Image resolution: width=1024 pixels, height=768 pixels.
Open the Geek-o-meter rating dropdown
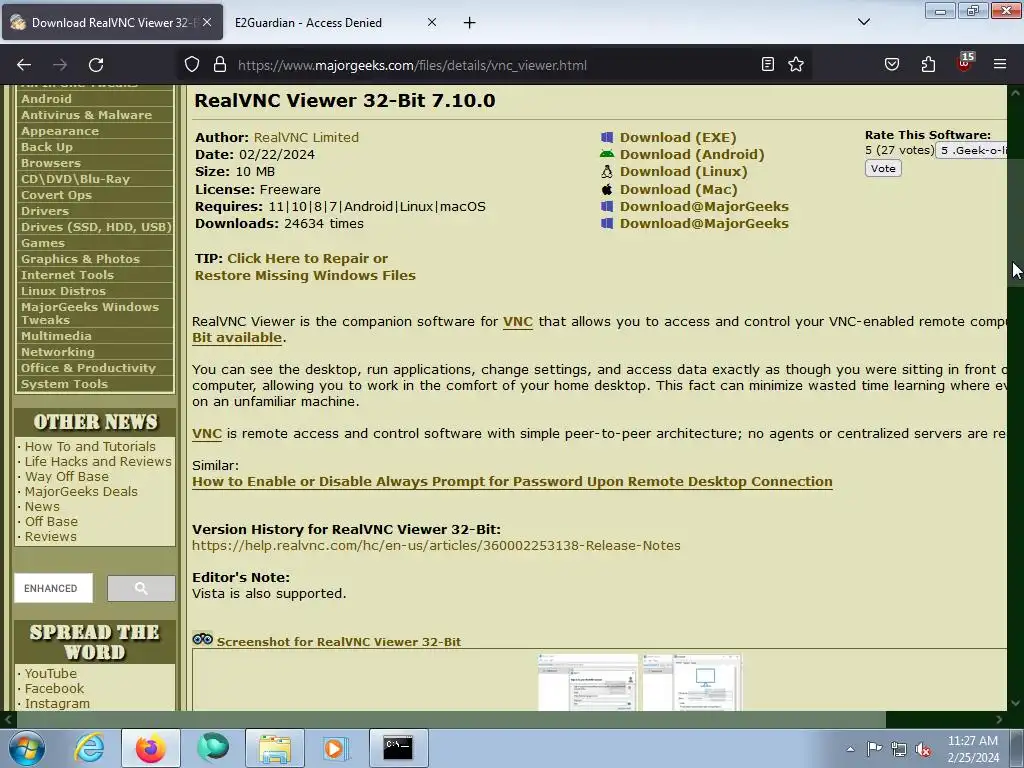pyautogui.click(x=971, y=151)
